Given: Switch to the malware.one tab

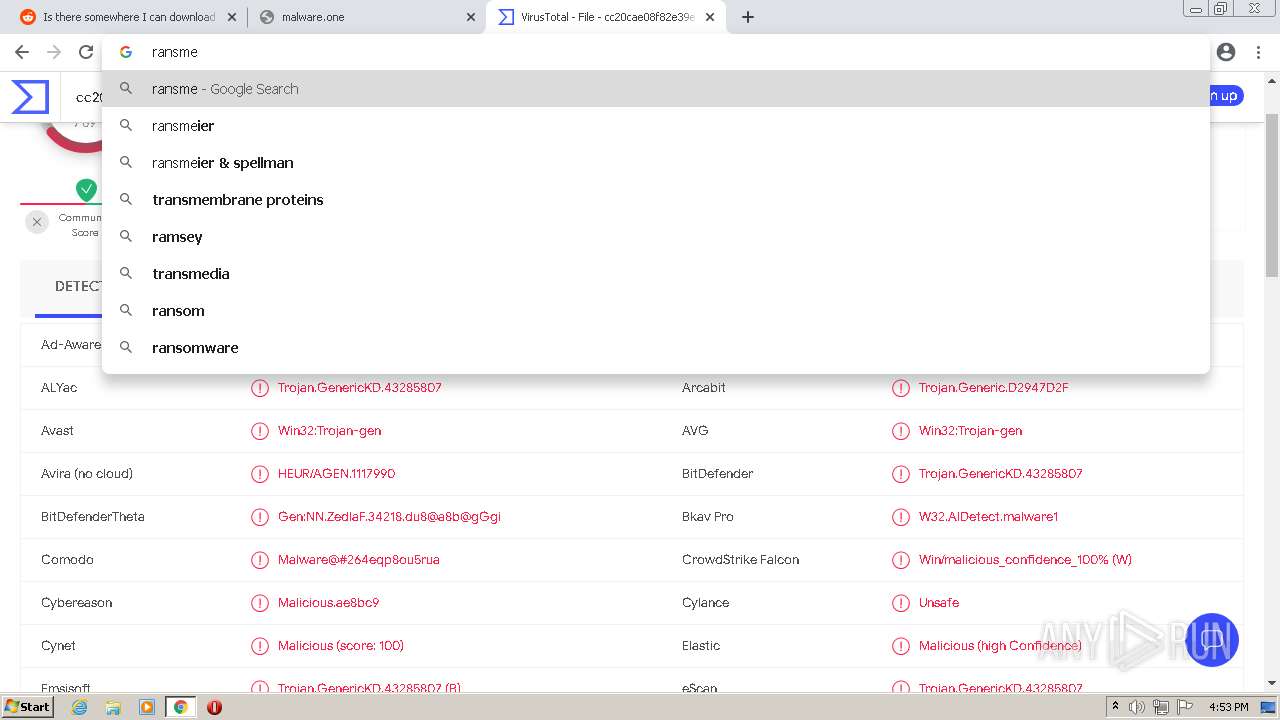Looking at the screenshot, I should (x=366, y=17).
